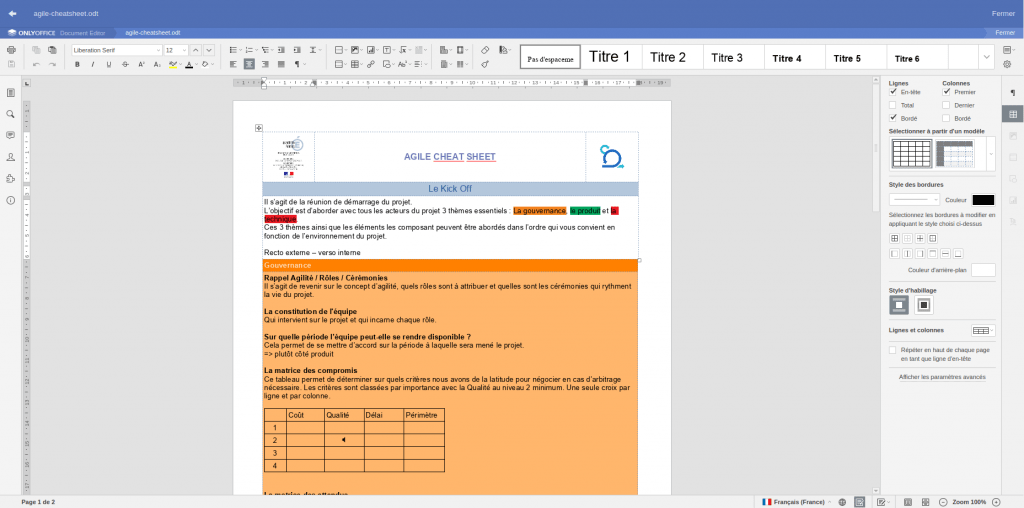Viewport: 1024px width, 508px height.
Task: Open the Comments panel in left sidebar
Action: point(10,135)
